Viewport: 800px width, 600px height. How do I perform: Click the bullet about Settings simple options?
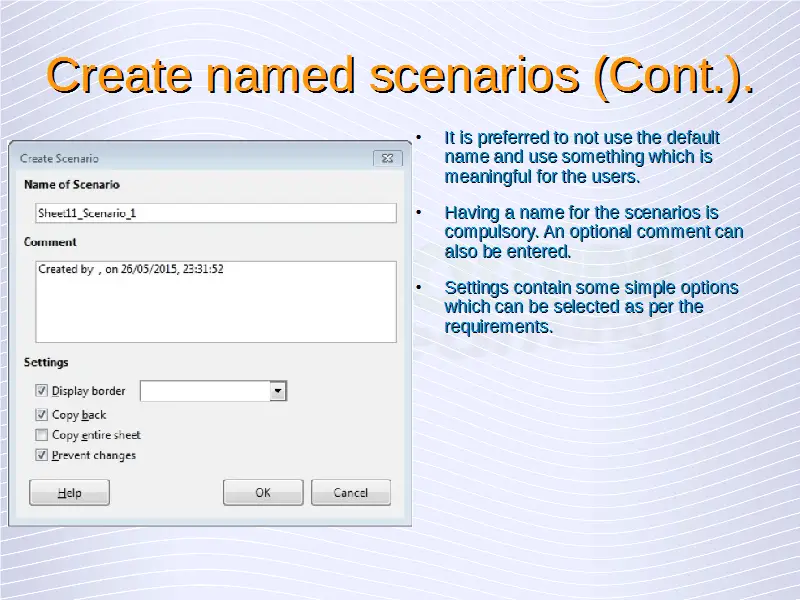[590, 307]
